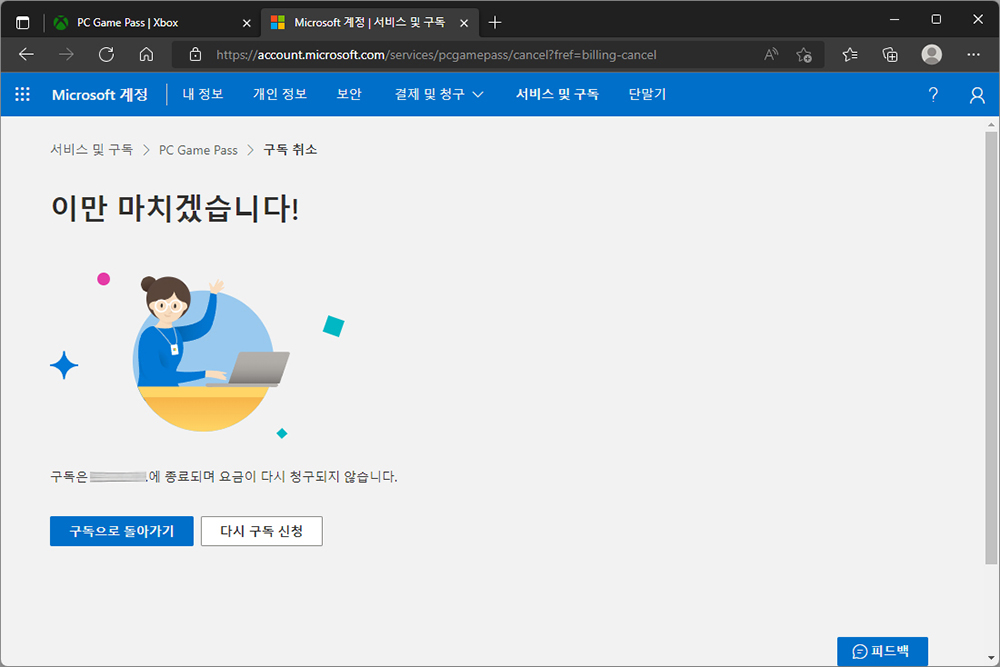
Task: Expand the 결제 및 청구 dropdown
Action: coord(439,94)
